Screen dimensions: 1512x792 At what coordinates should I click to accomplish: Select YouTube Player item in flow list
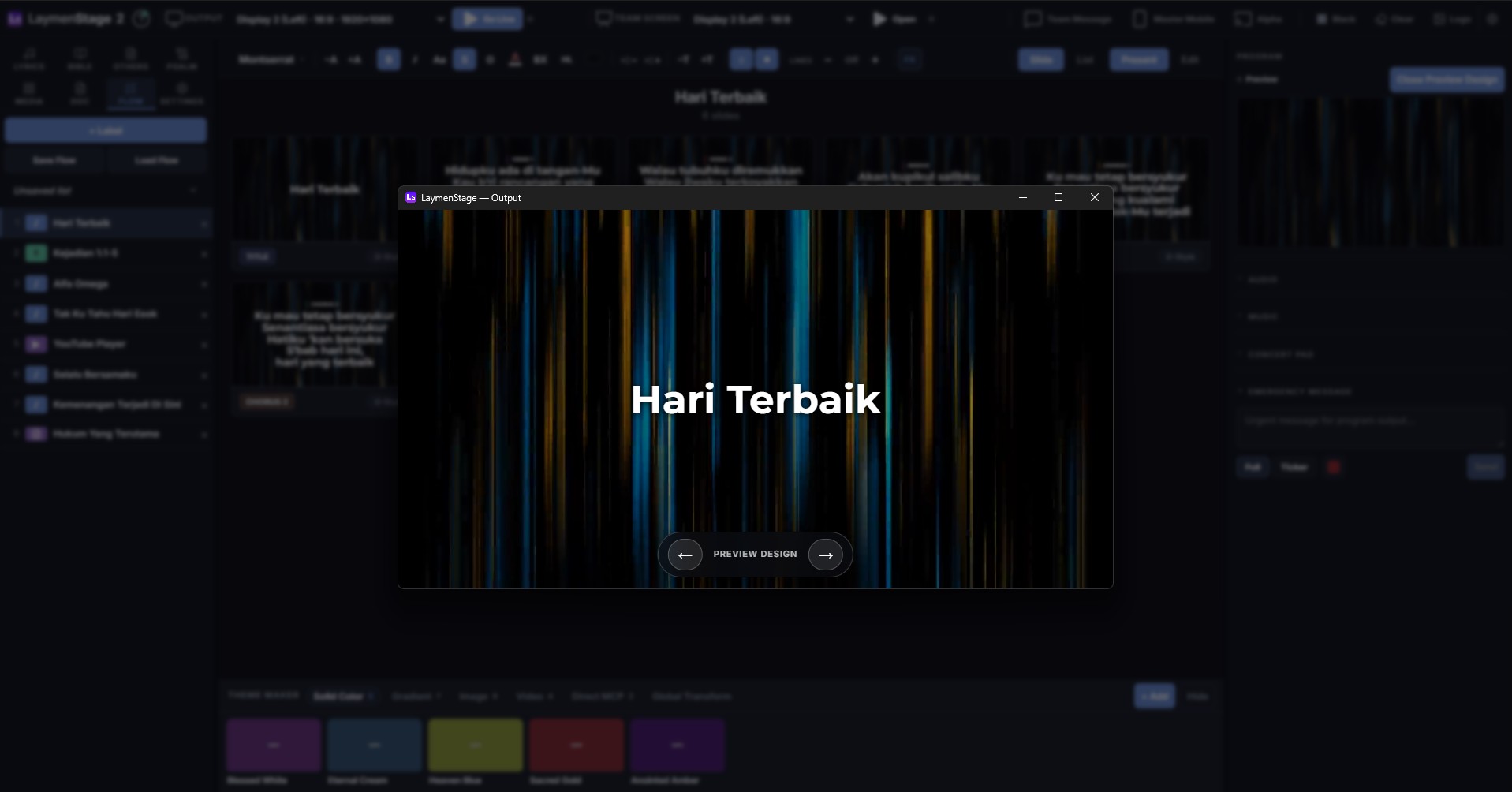(106, 344)
